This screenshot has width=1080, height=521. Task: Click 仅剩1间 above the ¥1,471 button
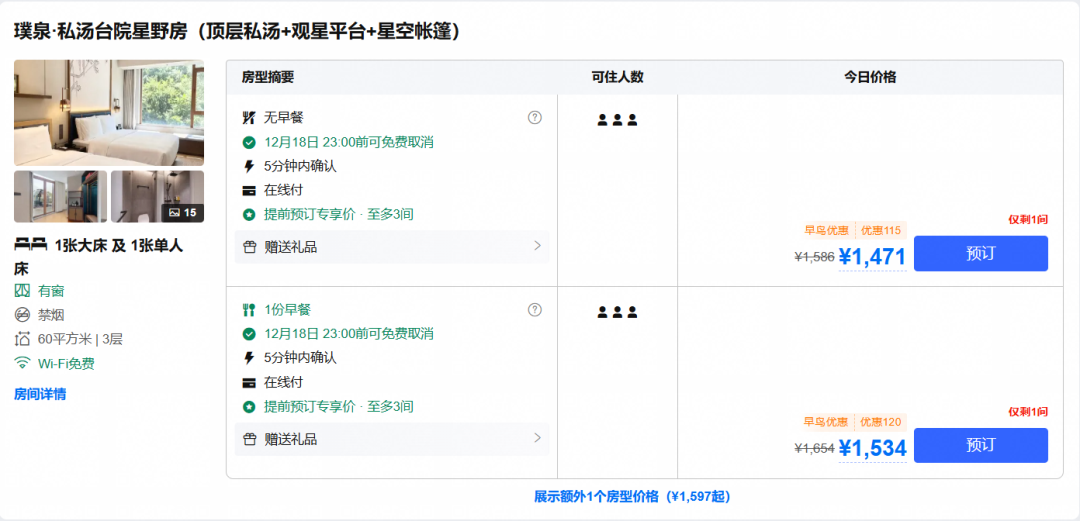point(1028,220)
